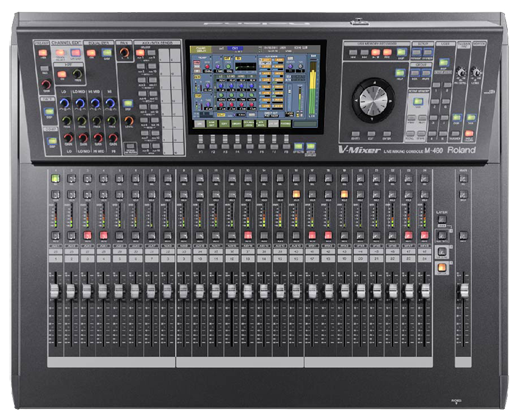Turn off the lit SOLO button on channel 16

(296, 194)
